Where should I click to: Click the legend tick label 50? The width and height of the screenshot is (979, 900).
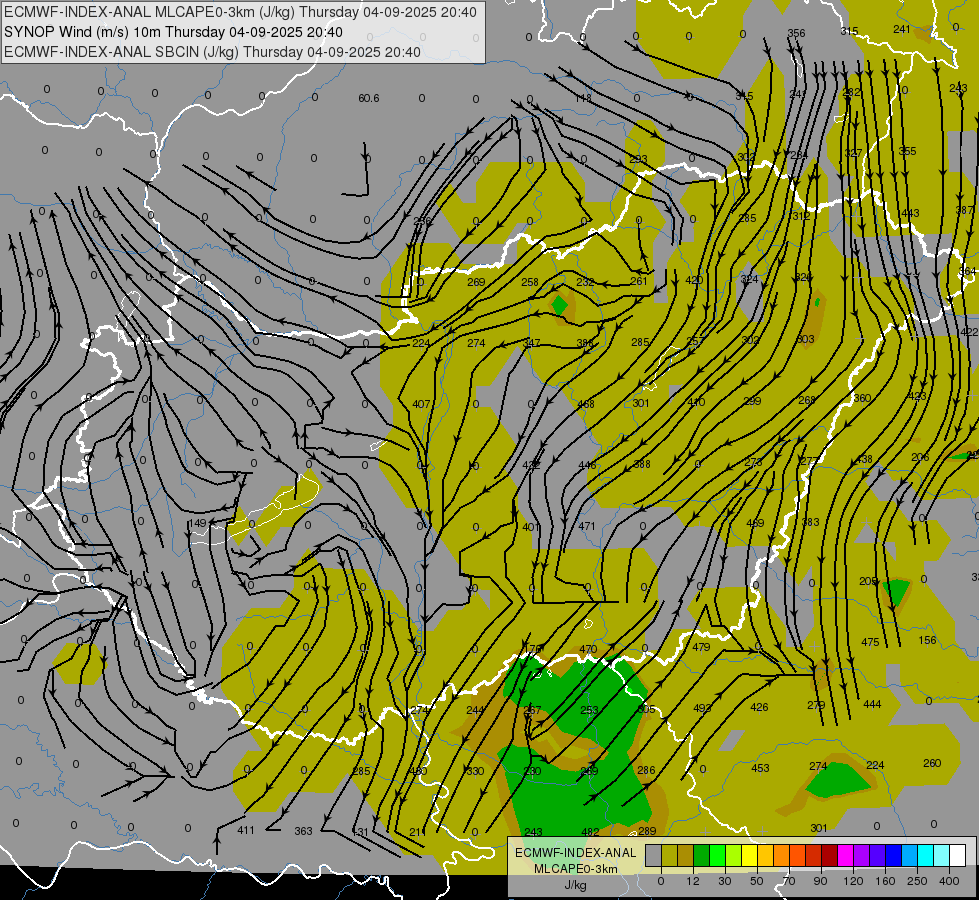757,881
